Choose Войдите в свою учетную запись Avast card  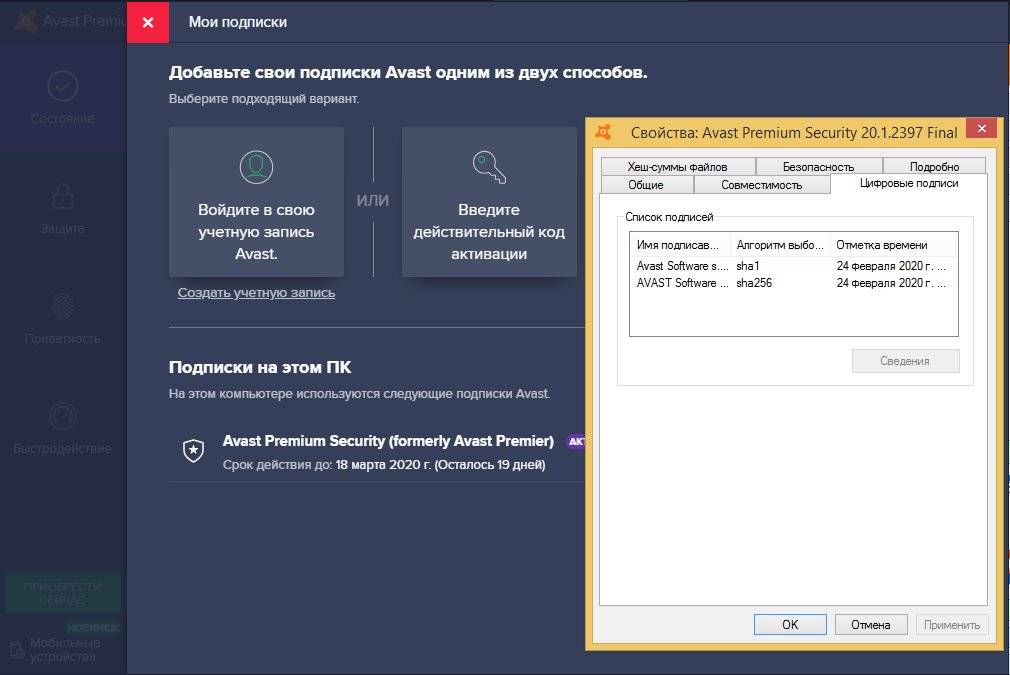(256, 202)
